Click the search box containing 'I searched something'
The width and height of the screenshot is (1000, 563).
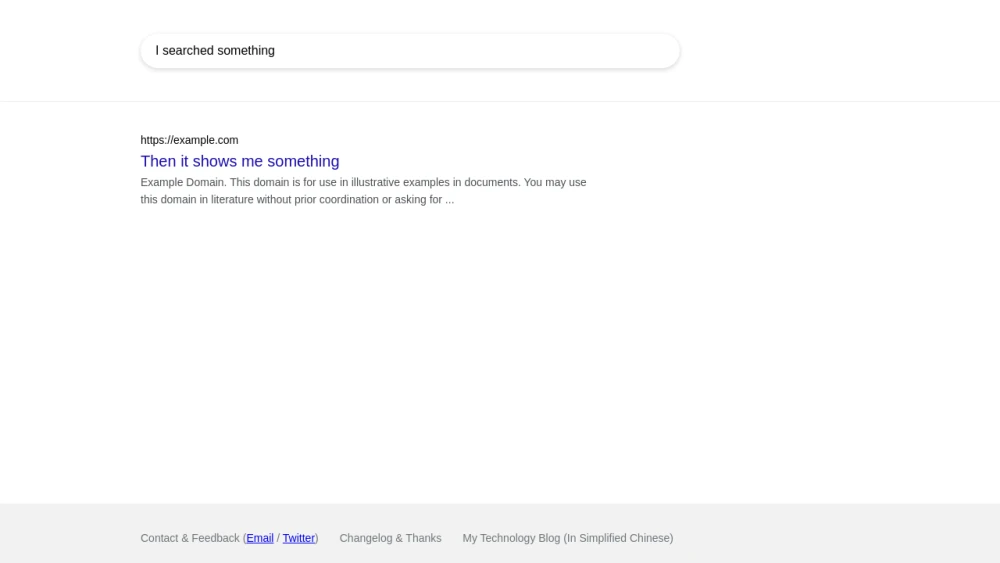(x=410, y=51)
